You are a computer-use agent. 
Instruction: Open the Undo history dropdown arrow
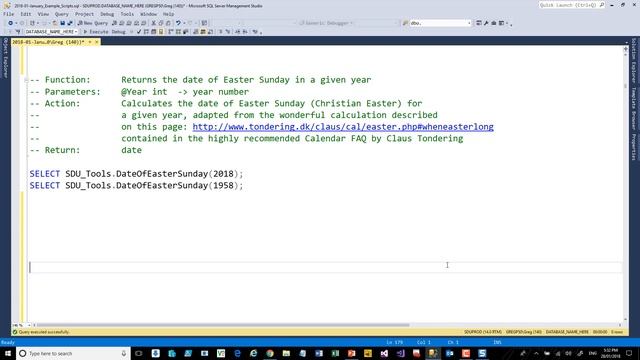coord(184,23)
